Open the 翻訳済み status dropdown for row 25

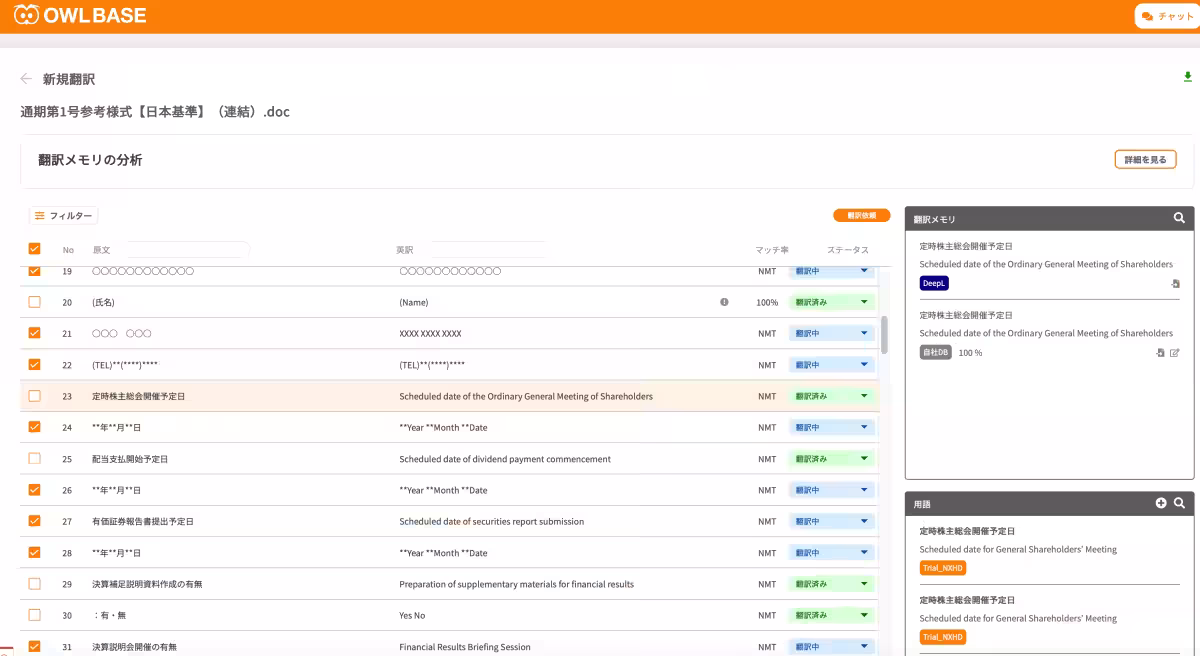point(831,459)
